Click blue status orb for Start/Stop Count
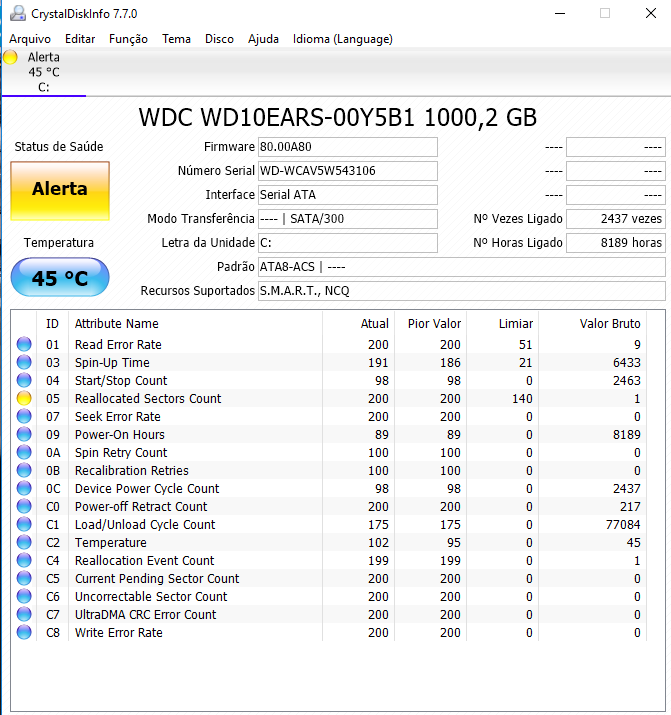This screenshot has height=715, width=671. pos(24,380)
